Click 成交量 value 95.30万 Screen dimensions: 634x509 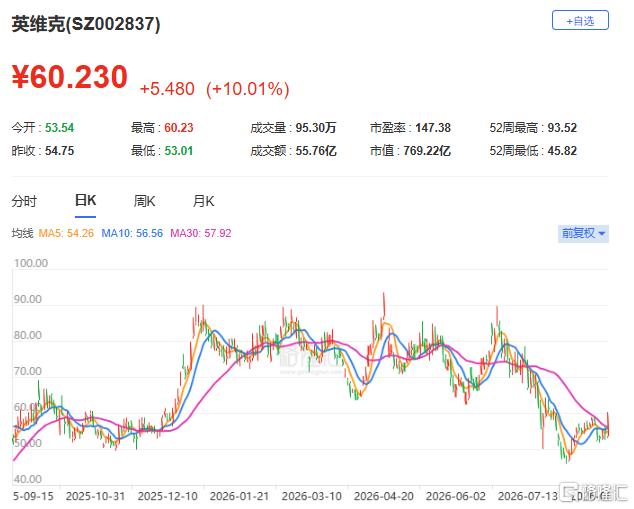pyautogui.click(x=316, y=128)
